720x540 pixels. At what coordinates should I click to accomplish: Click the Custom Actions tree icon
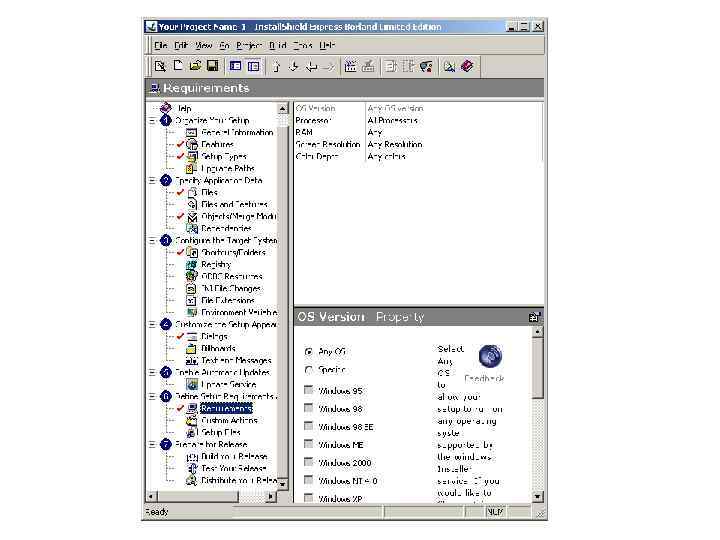pos(191,420)
